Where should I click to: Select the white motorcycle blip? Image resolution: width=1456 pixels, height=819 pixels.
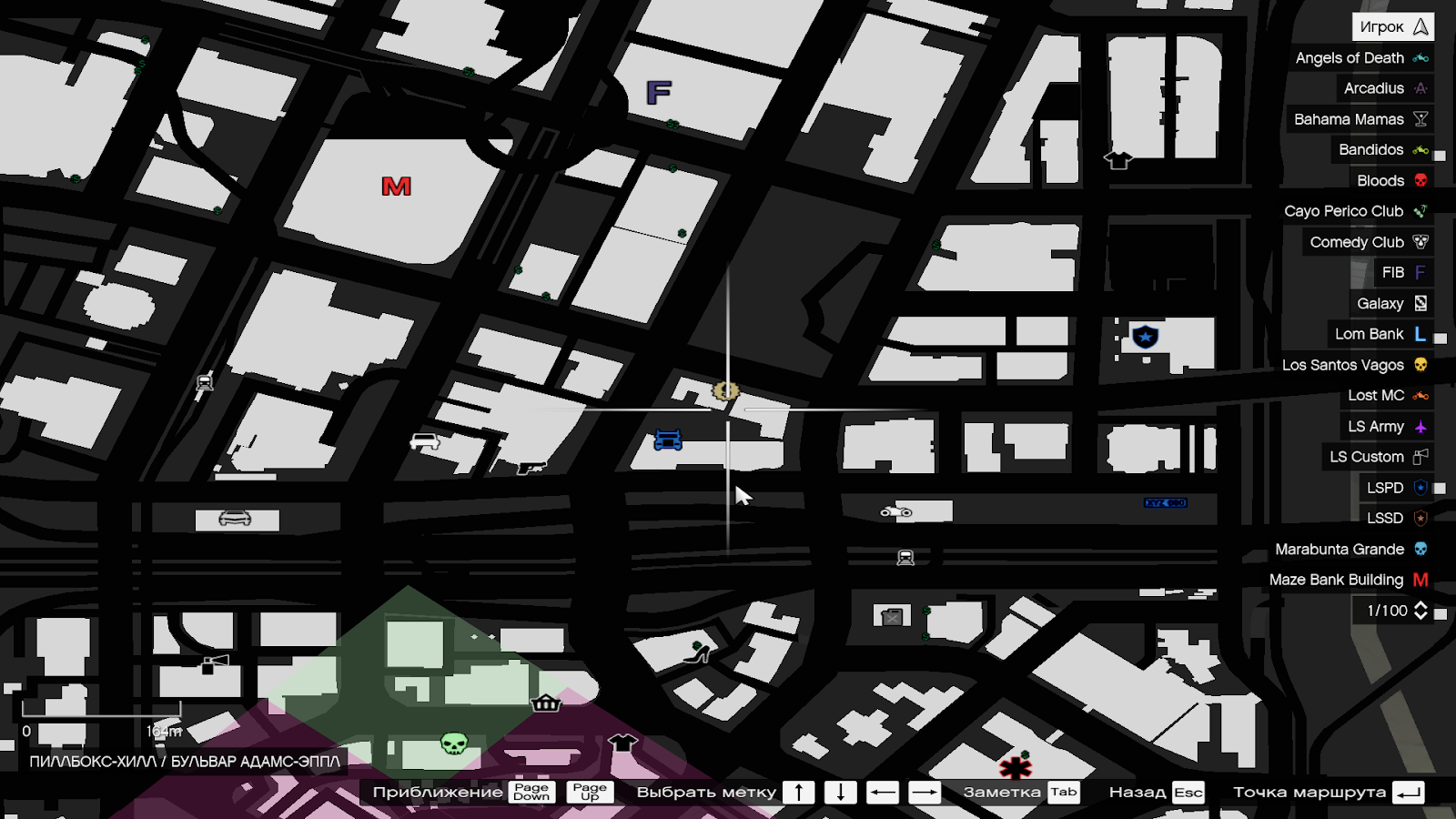(896, 511)
